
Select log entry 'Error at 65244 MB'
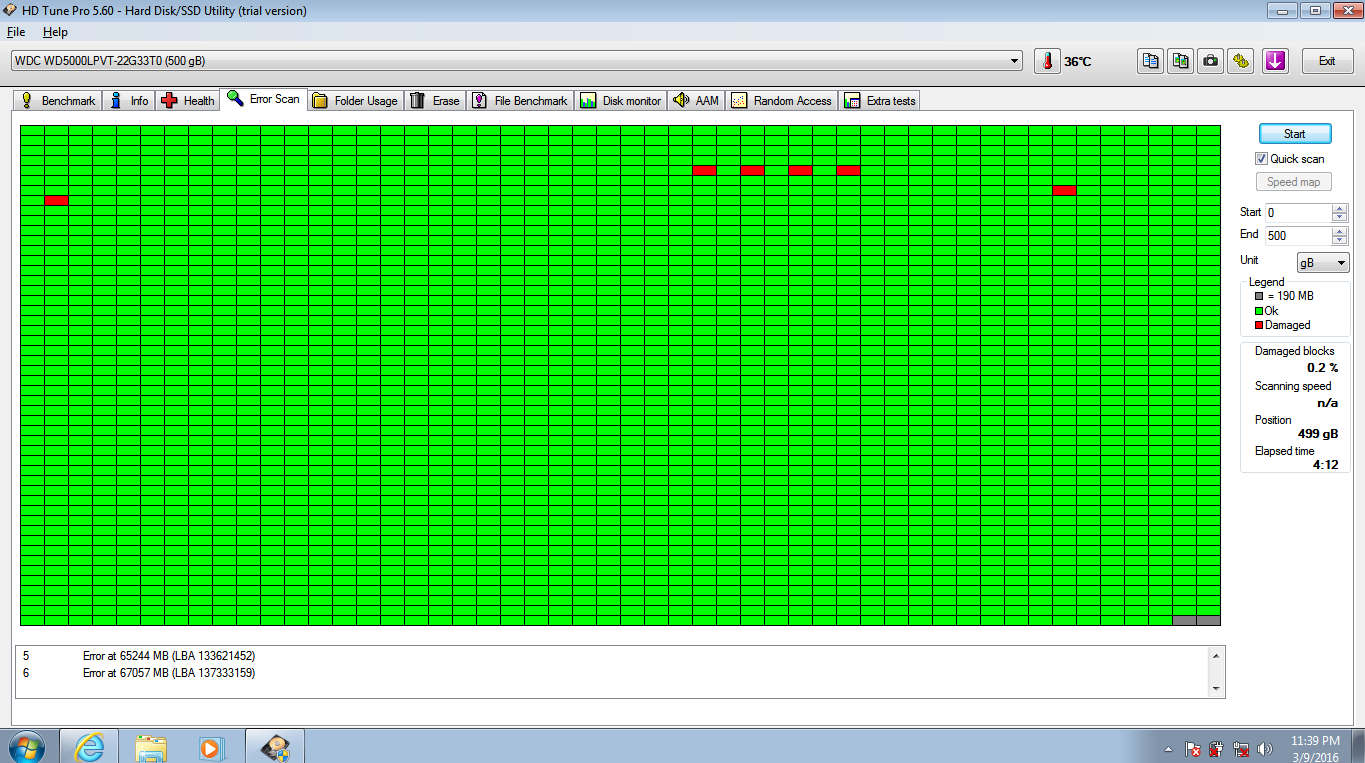point(169,656)
